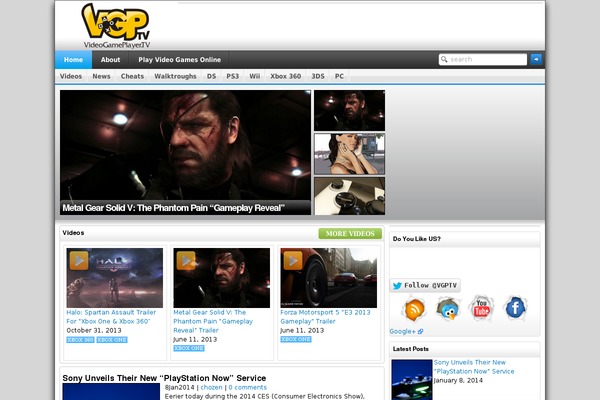Select the Snake face slider thumbnail
Image resolution: width=600 pixels, height=400 pixels.
point(349,111)
